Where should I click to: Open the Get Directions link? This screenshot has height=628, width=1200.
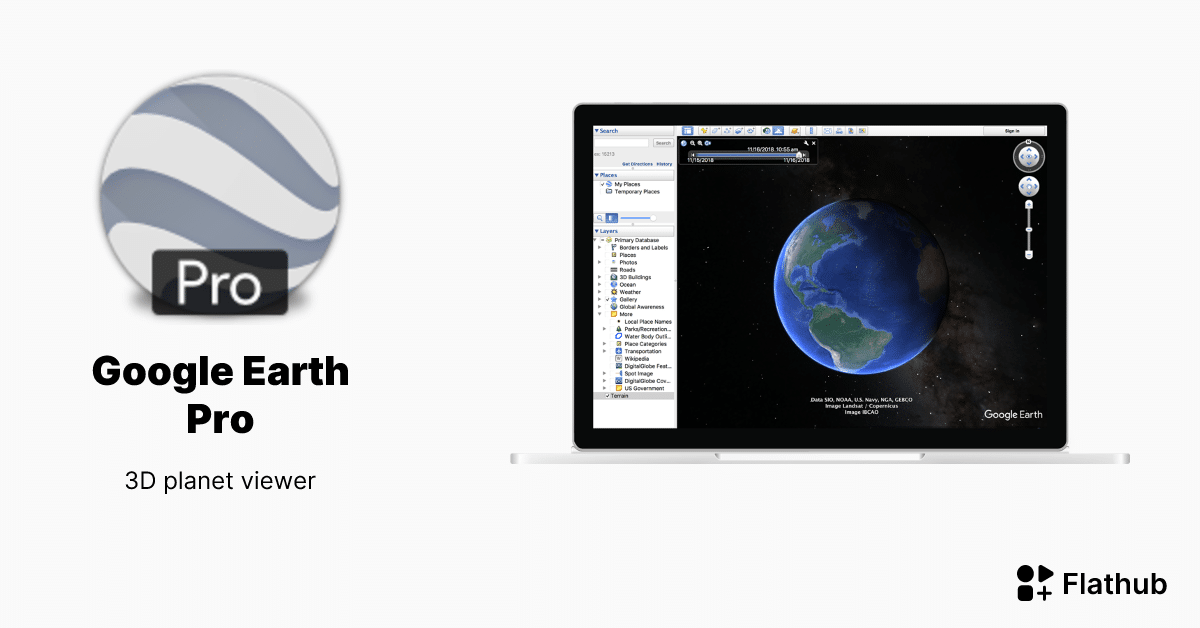coord(637,164)
